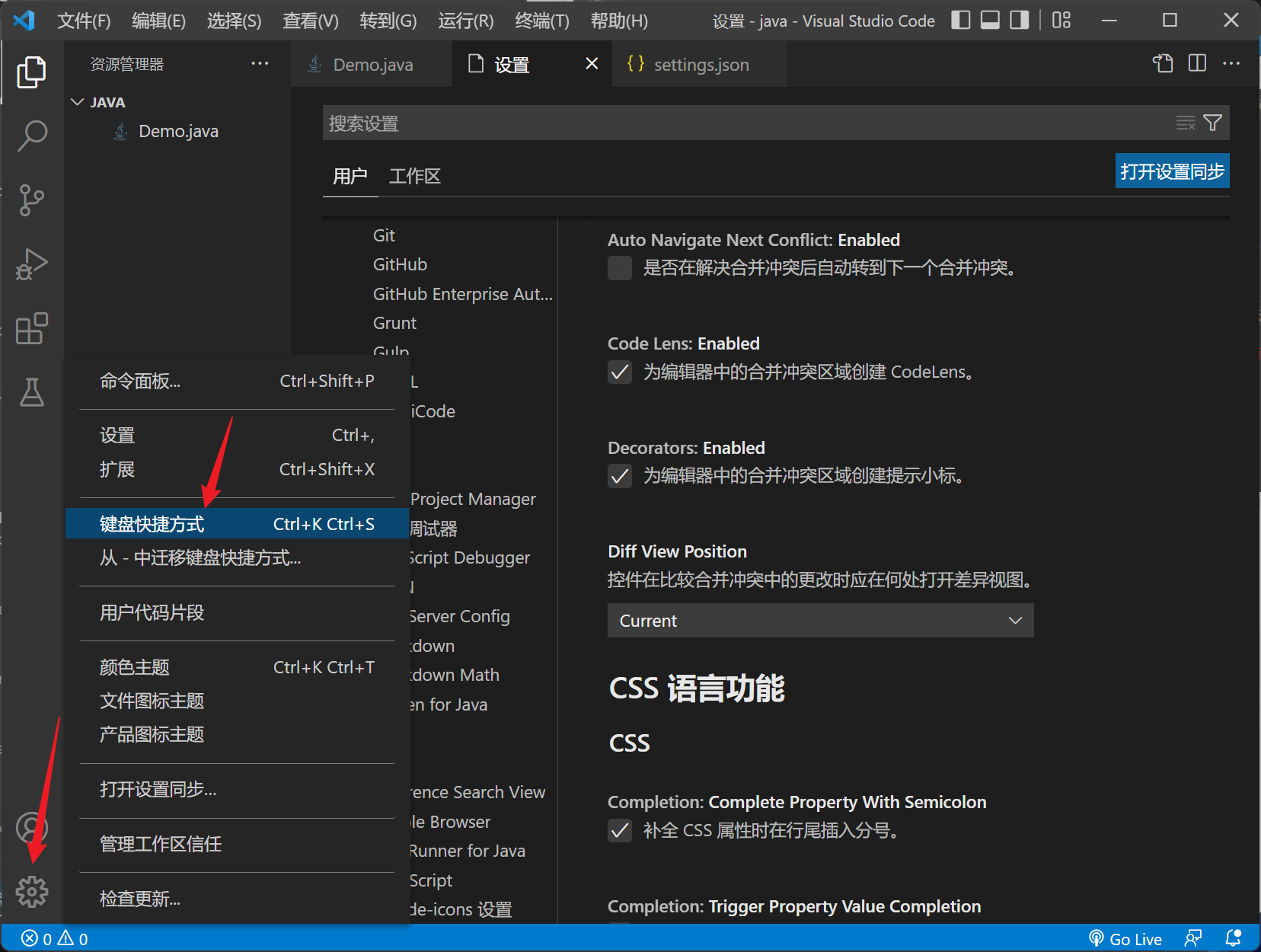
Task: Open the notifications bell
Action: point(1233,938)
